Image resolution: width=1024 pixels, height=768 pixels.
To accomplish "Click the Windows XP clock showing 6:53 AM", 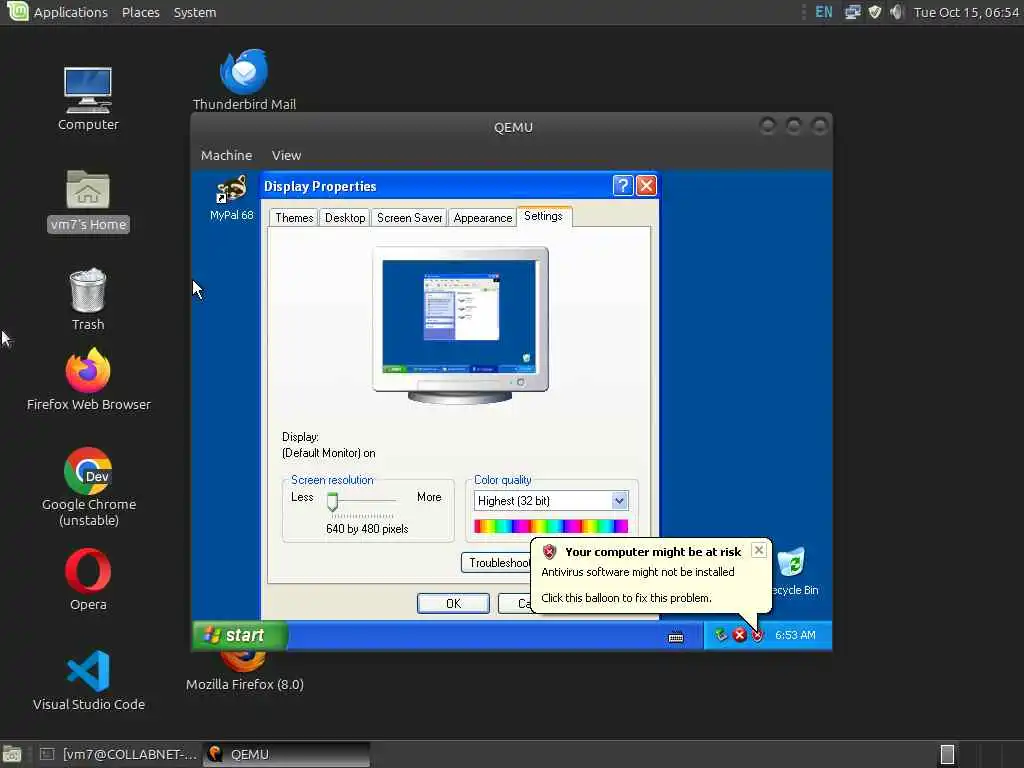I will point(795,635).
